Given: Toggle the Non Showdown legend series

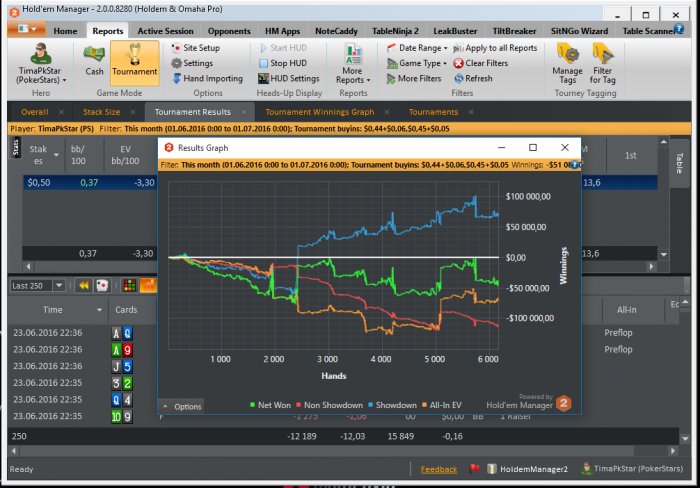Looking at the screenshot, I should [329, 405].
